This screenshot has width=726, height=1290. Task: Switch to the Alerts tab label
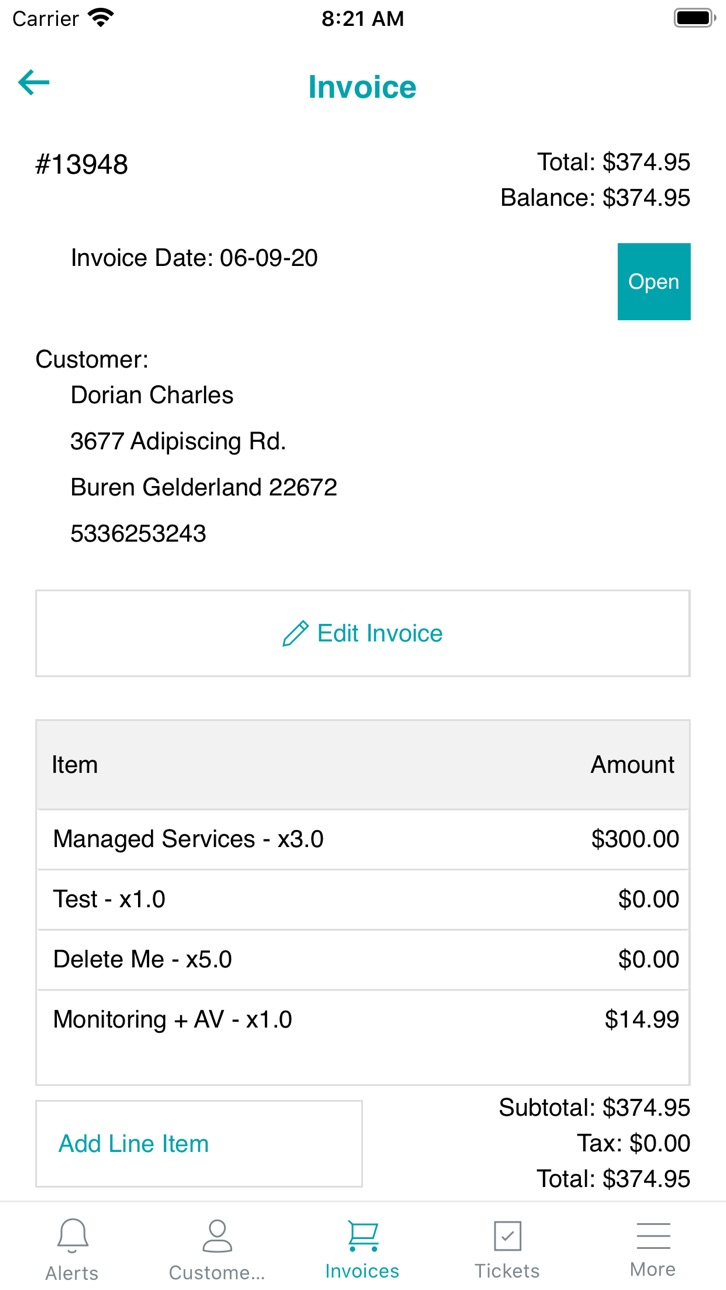(72, 1273)
